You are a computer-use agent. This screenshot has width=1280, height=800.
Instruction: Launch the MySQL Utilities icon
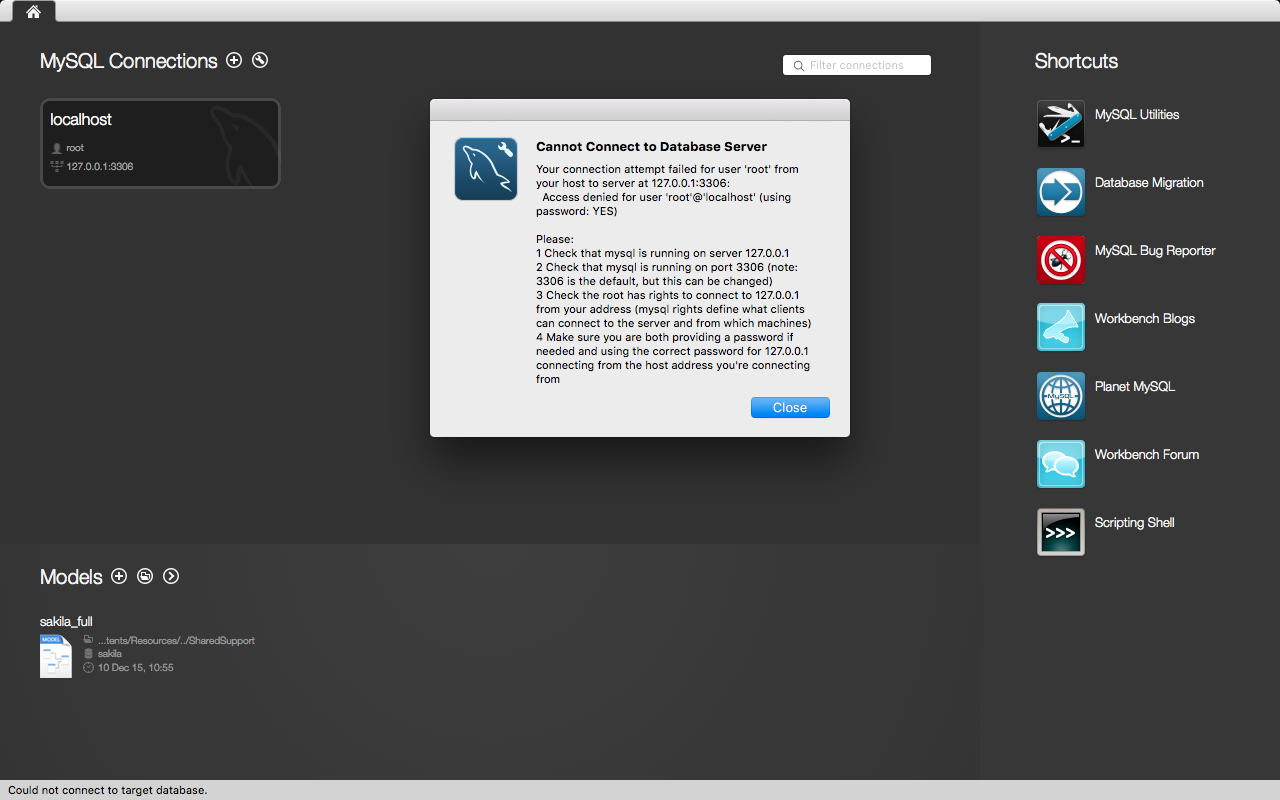click(x=1061, y=124)
